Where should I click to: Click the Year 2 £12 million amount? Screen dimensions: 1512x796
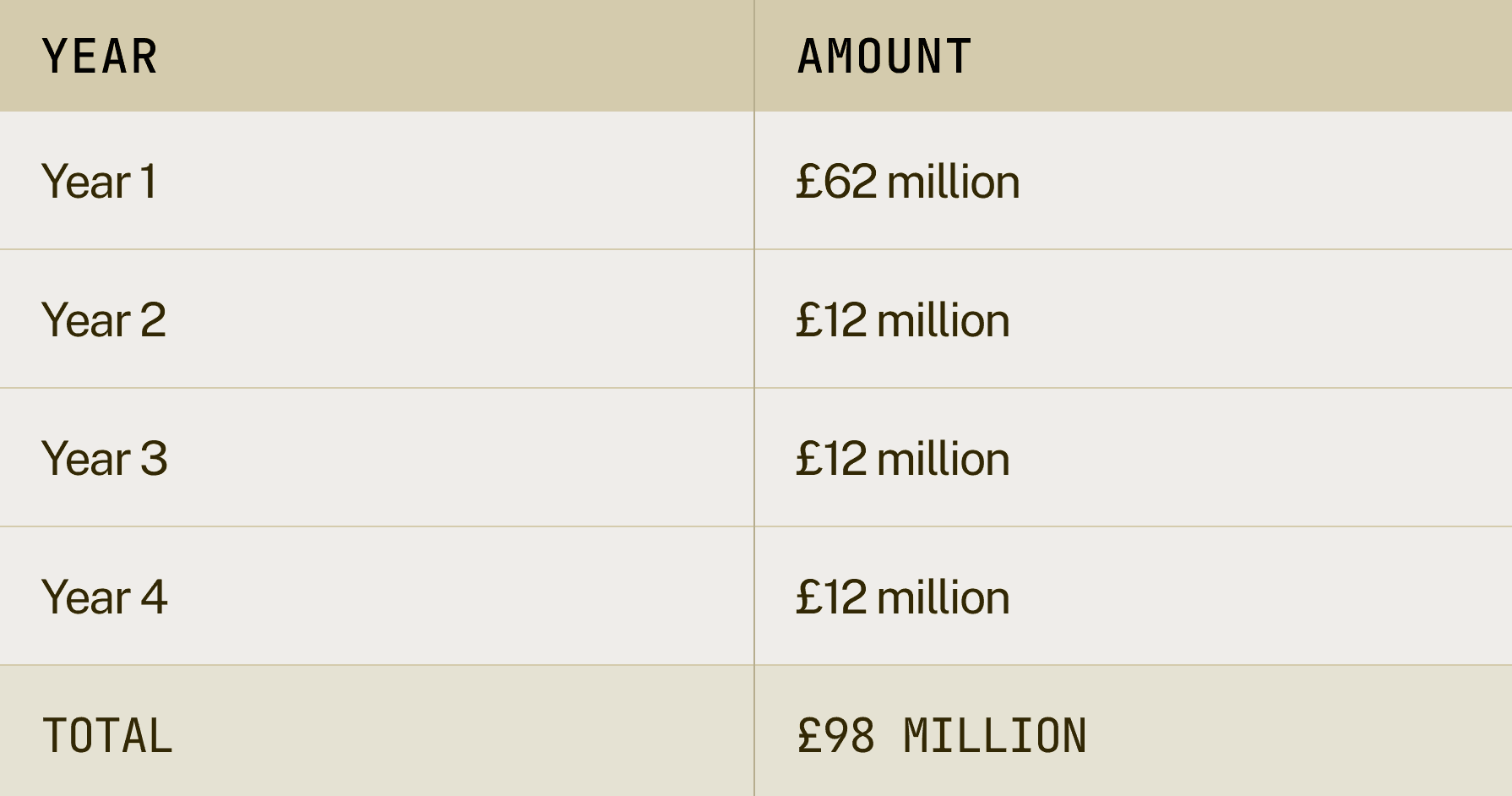pyautogui.click(x=903, y=320)
